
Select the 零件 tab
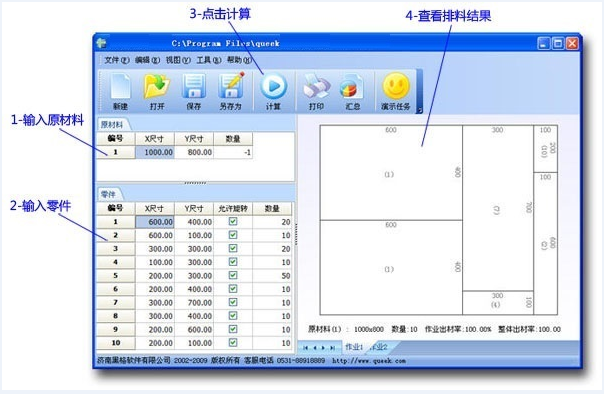click(108, 194)
